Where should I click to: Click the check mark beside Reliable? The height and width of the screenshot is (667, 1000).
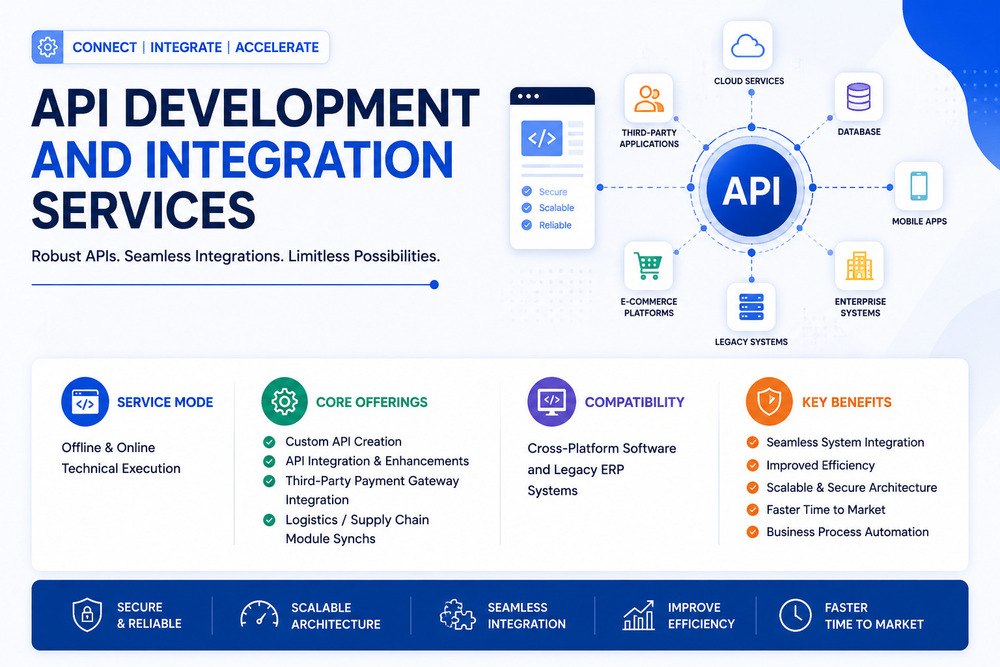pos(527,225)
